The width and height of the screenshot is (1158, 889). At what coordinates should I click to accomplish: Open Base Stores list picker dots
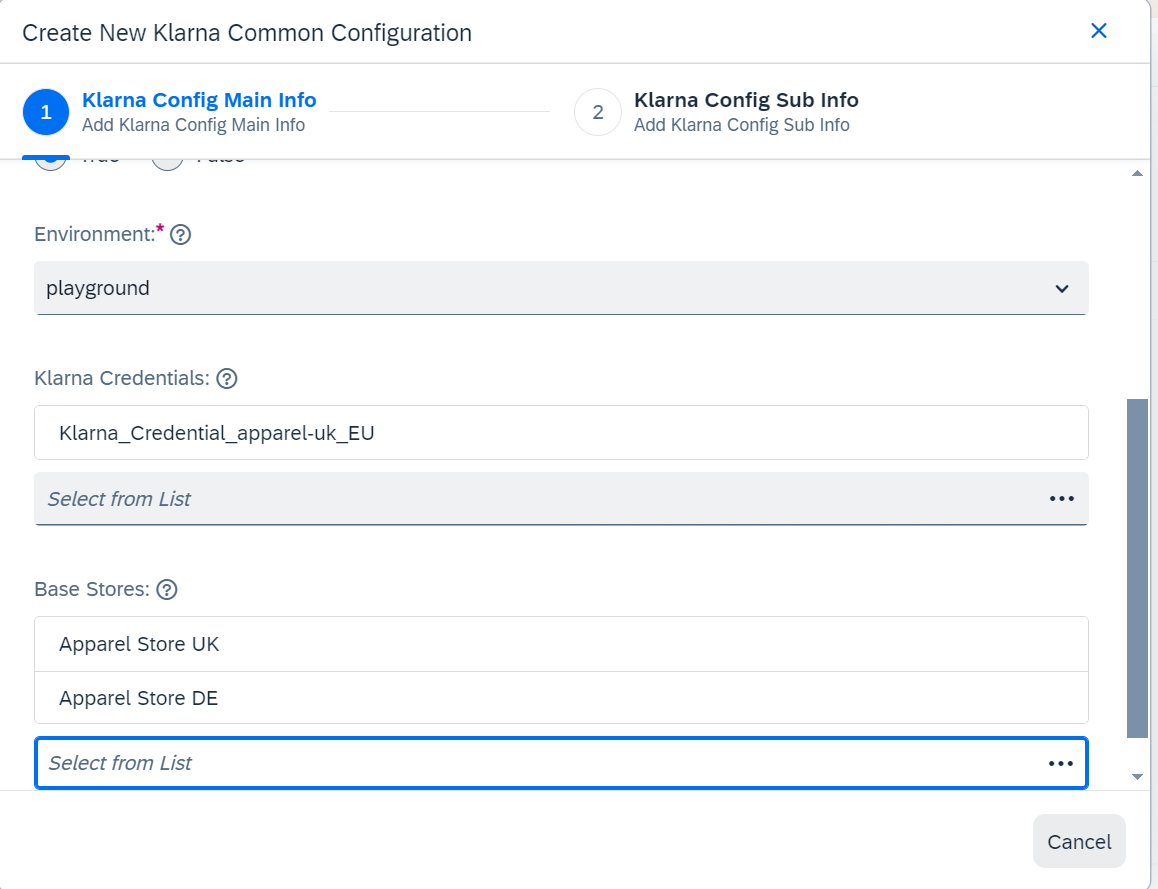pos(1061,763)
